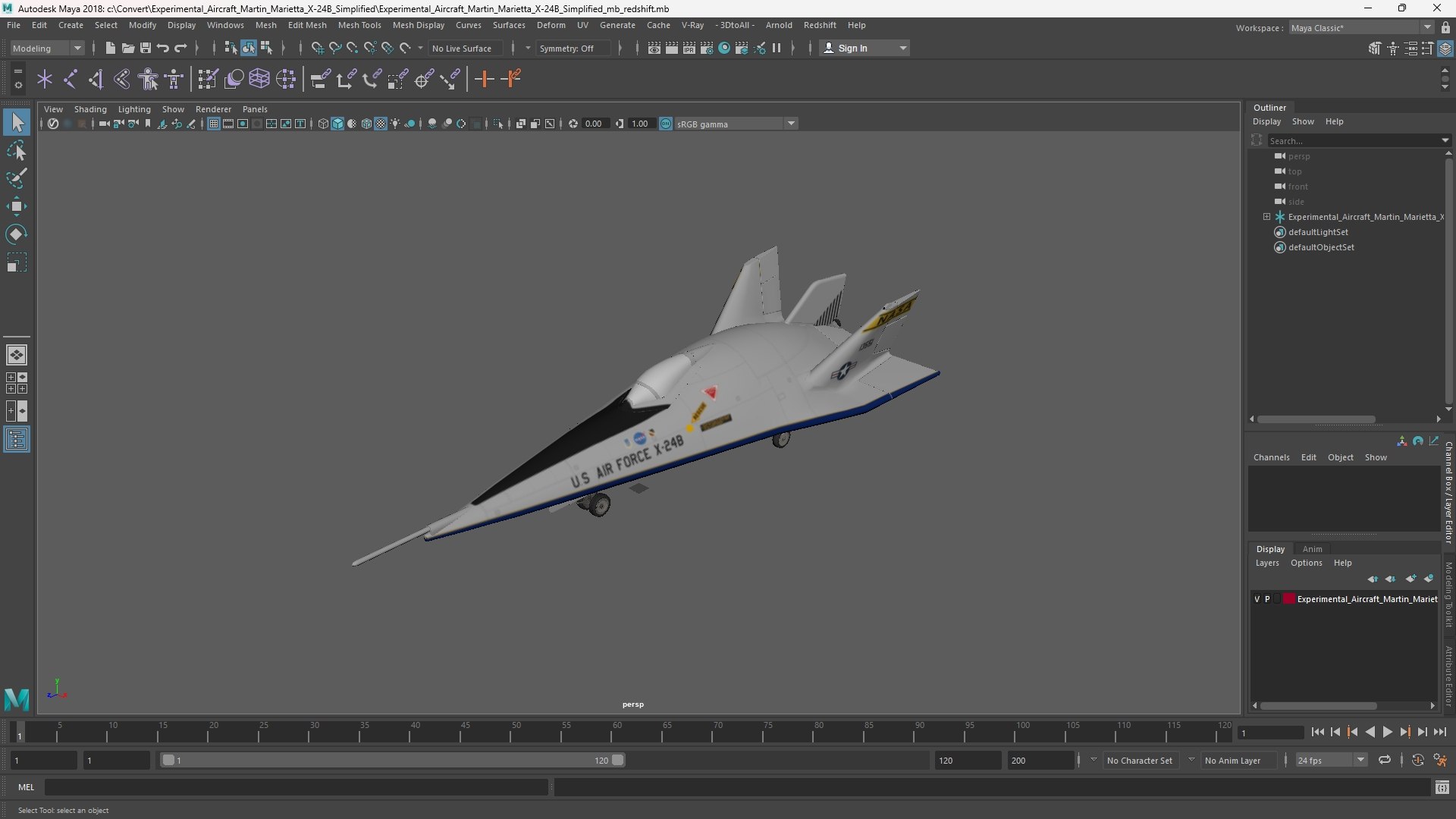
Task: Click Create new layer icon in Layer Editor
Action: pyautogui.click(x=1410, y=579)
